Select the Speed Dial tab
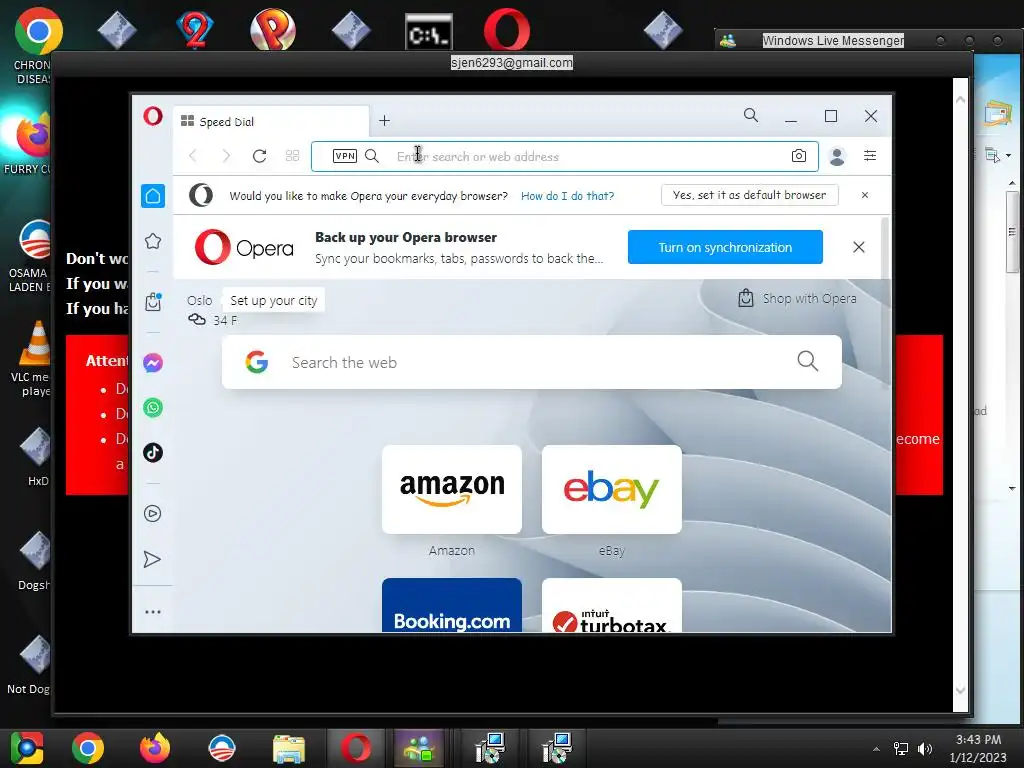 coord(271,121)
